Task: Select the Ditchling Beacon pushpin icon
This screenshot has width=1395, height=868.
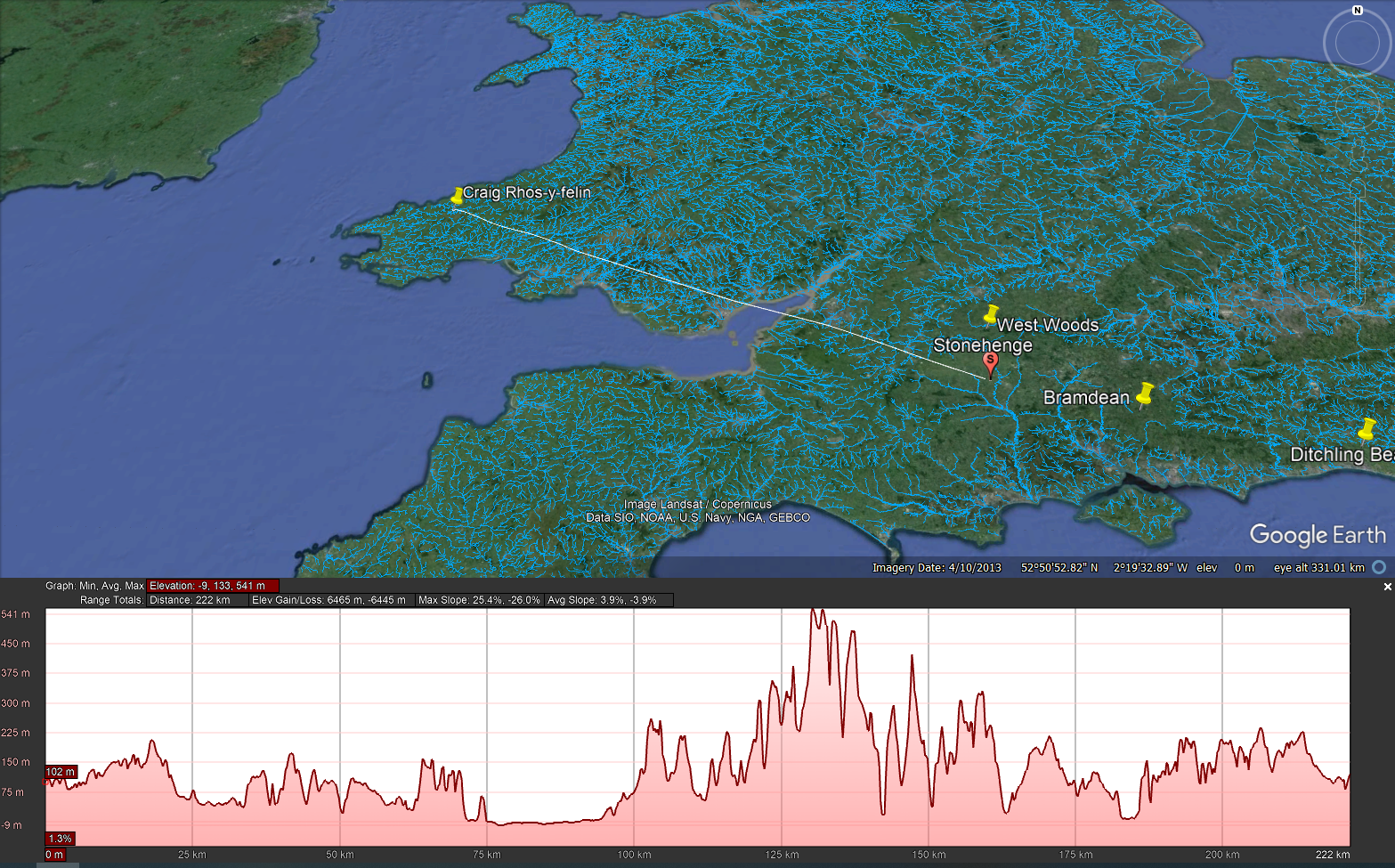Action: click(1367, 429)
